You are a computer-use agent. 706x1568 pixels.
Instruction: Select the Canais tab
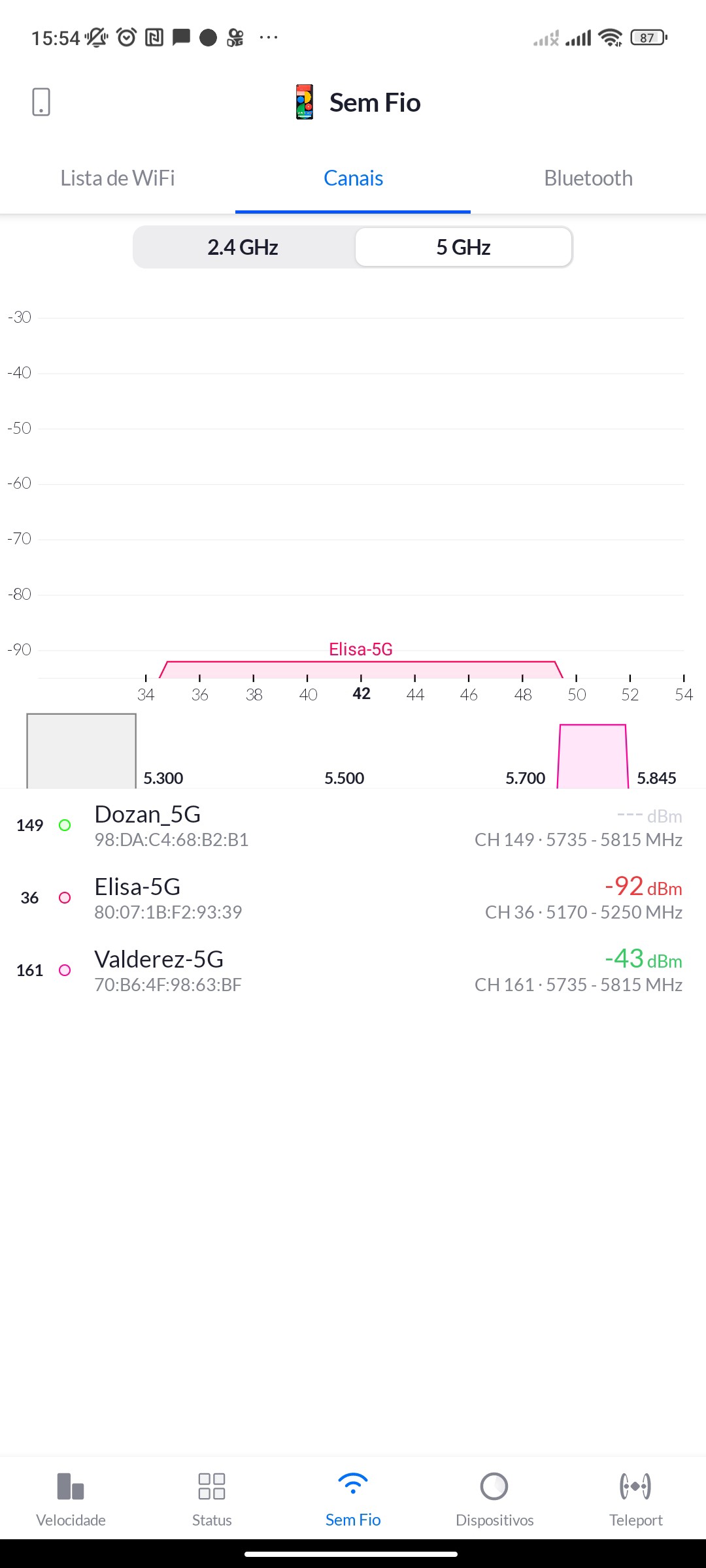353,178
